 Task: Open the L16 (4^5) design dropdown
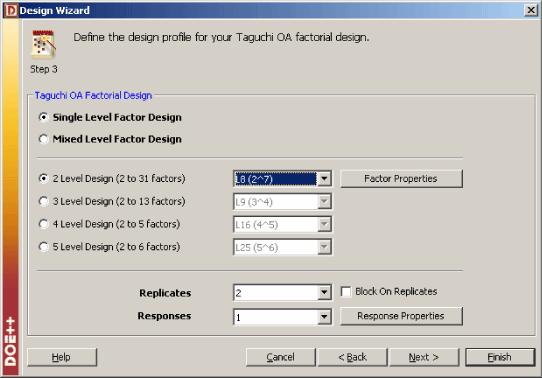tap(324, 224)
